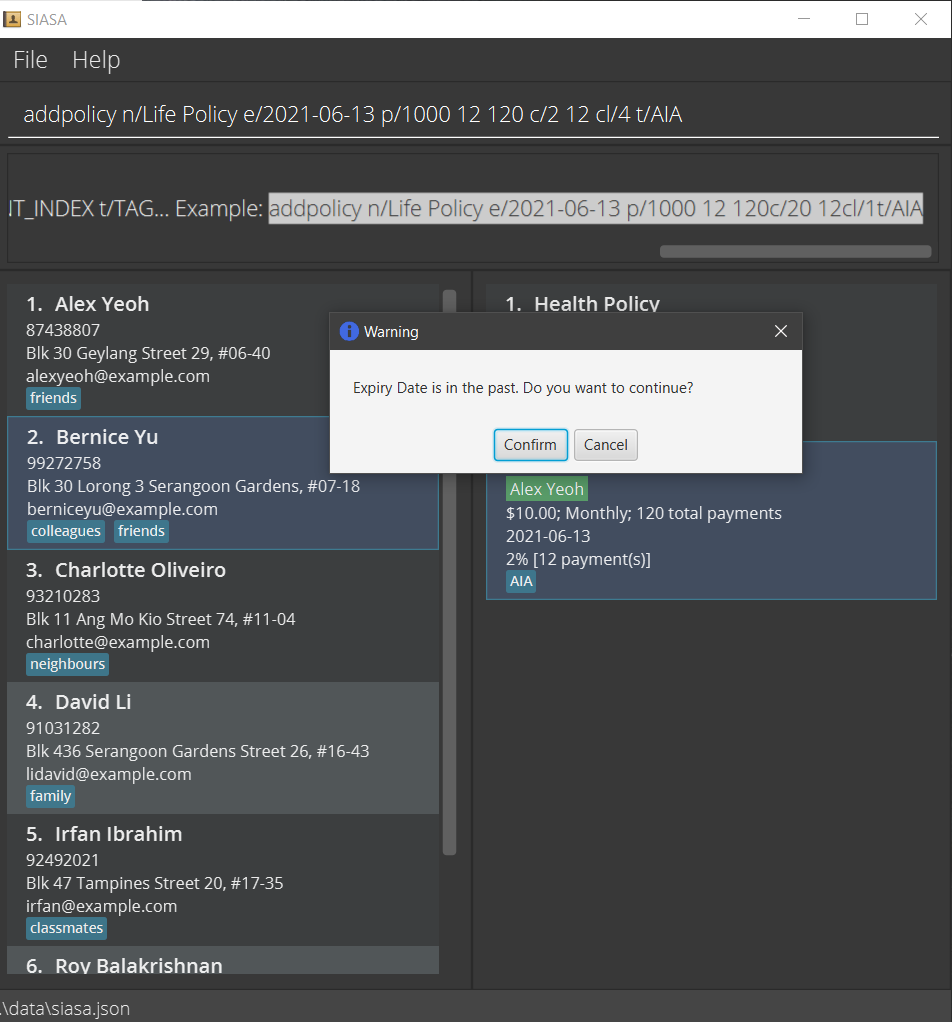The image size is (952, 1022).
Task: Click email berniceyu@example.com
Action: pos(123,510)
